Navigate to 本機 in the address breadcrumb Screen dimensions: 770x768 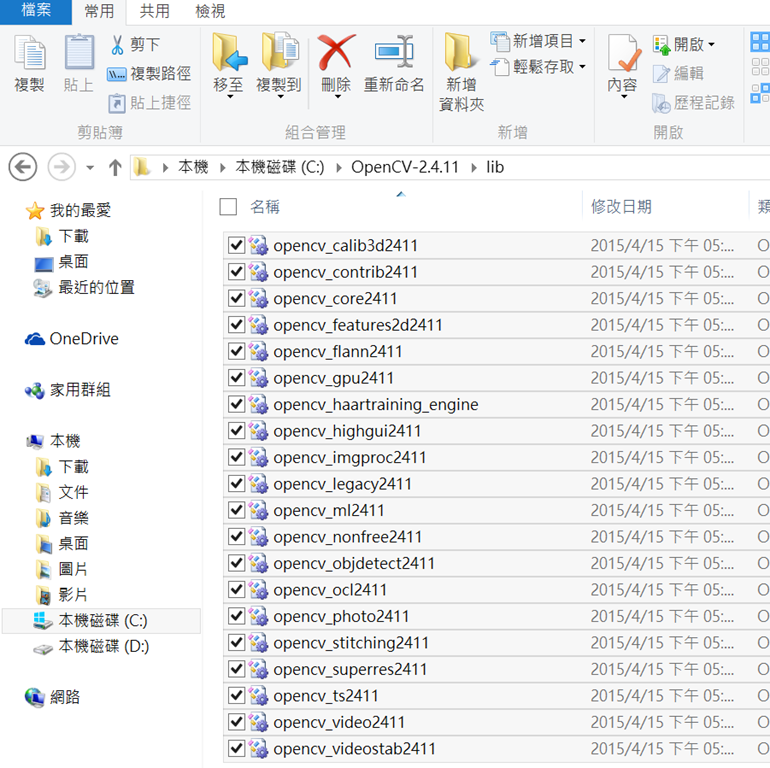click(x=193, y=167)
